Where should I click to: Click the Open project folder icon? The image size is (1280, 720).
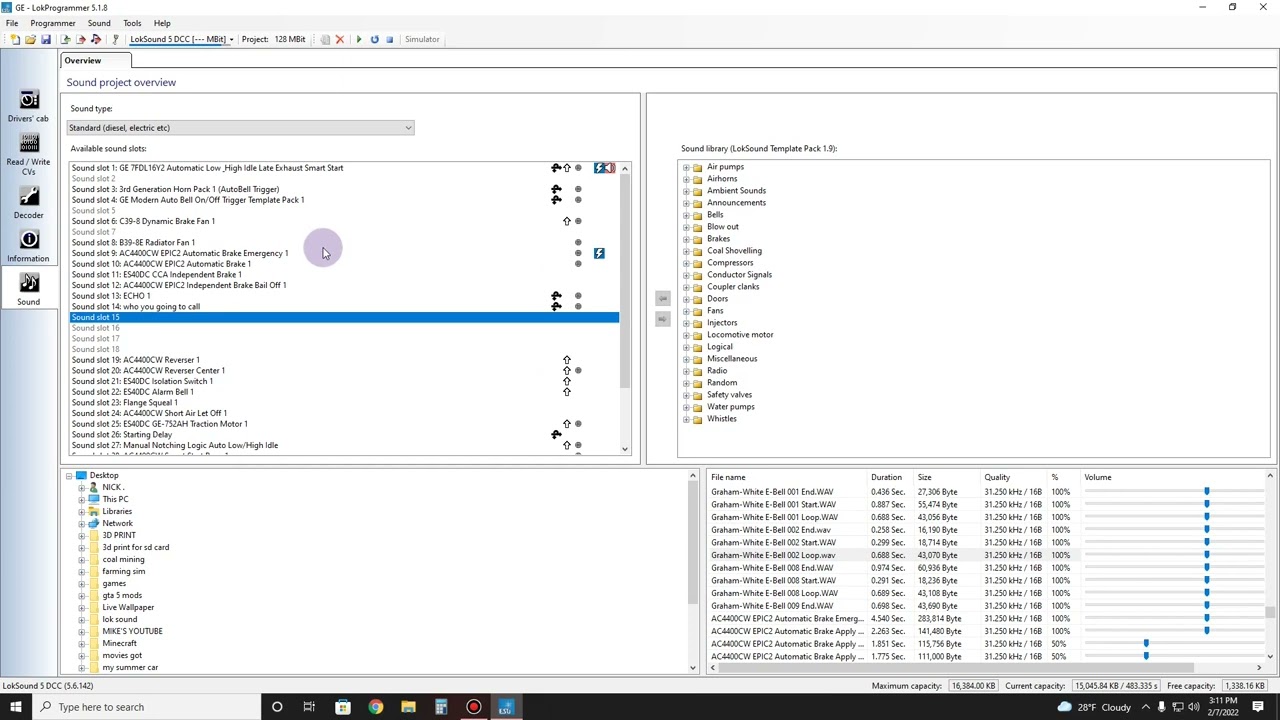(30, 39)
